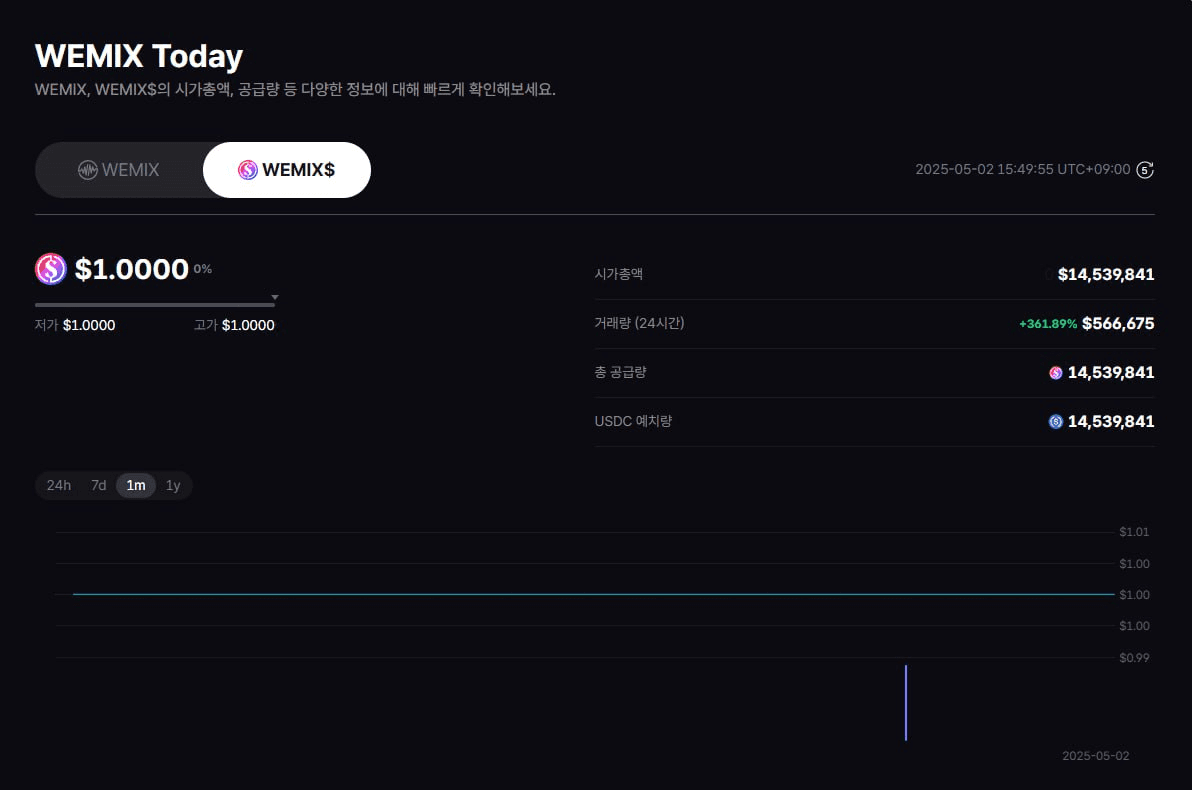Click the 고가 $1.0000 high price
Viewport: 1192px width, 790px height.
pyautogui.click(x=234, y=325)
